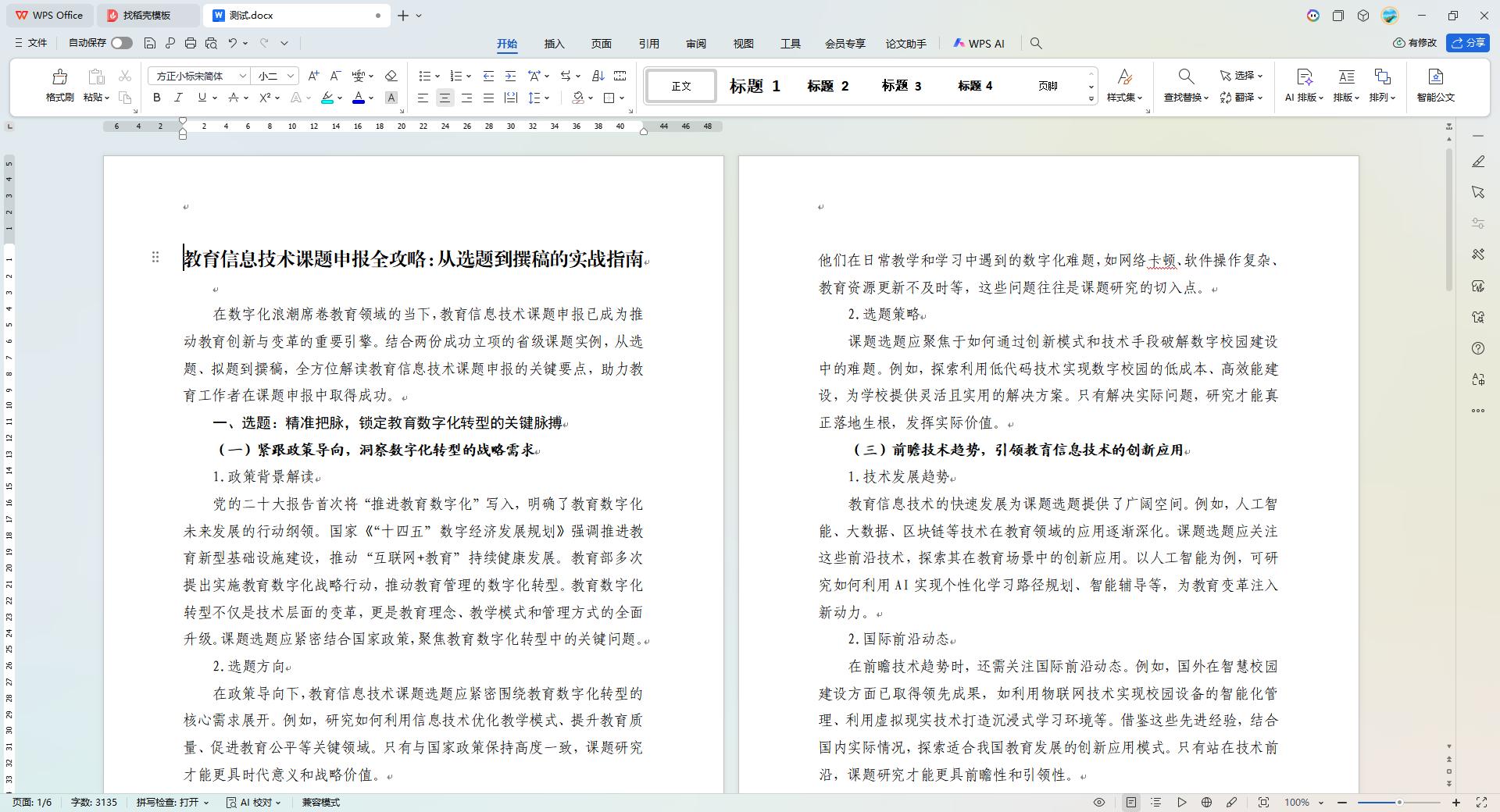Click the sort (A-Z) icon in paragraph tools
This screenshot has height=812, width=1500.
(598, 76)
